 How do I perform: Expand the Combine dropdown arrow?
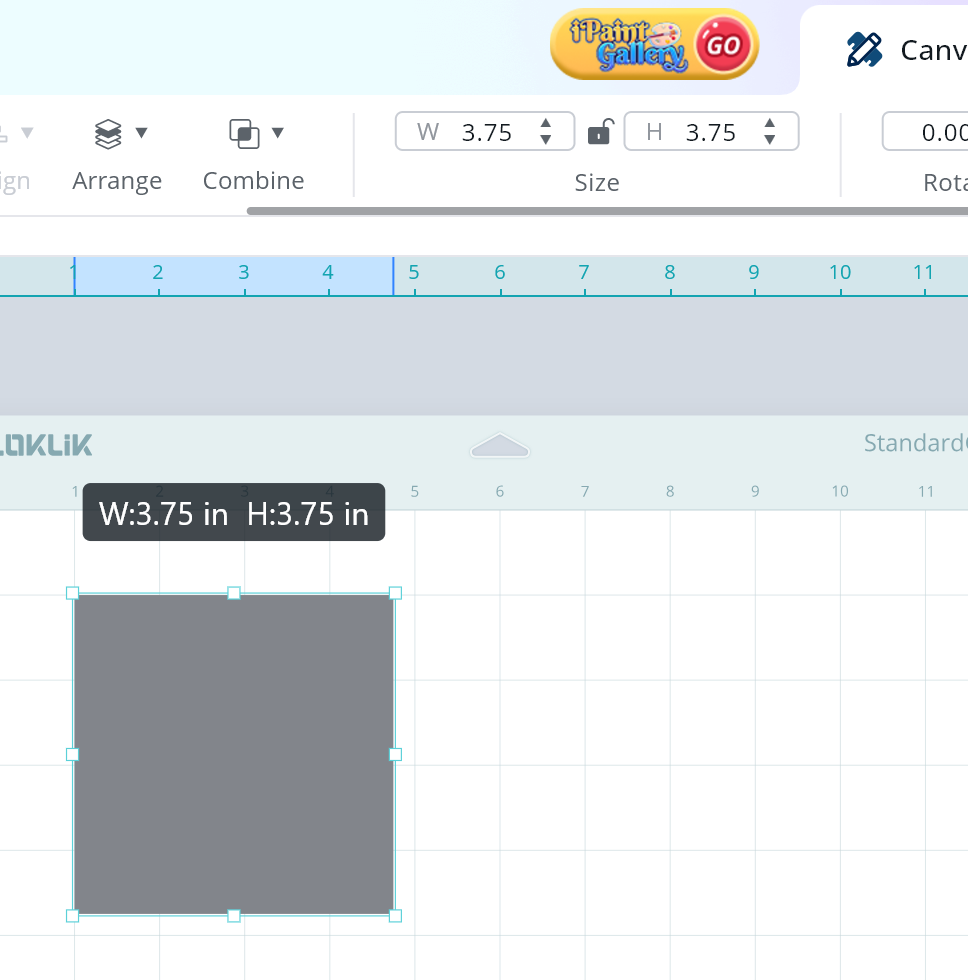pyautogui.click(x=278, y=133)
